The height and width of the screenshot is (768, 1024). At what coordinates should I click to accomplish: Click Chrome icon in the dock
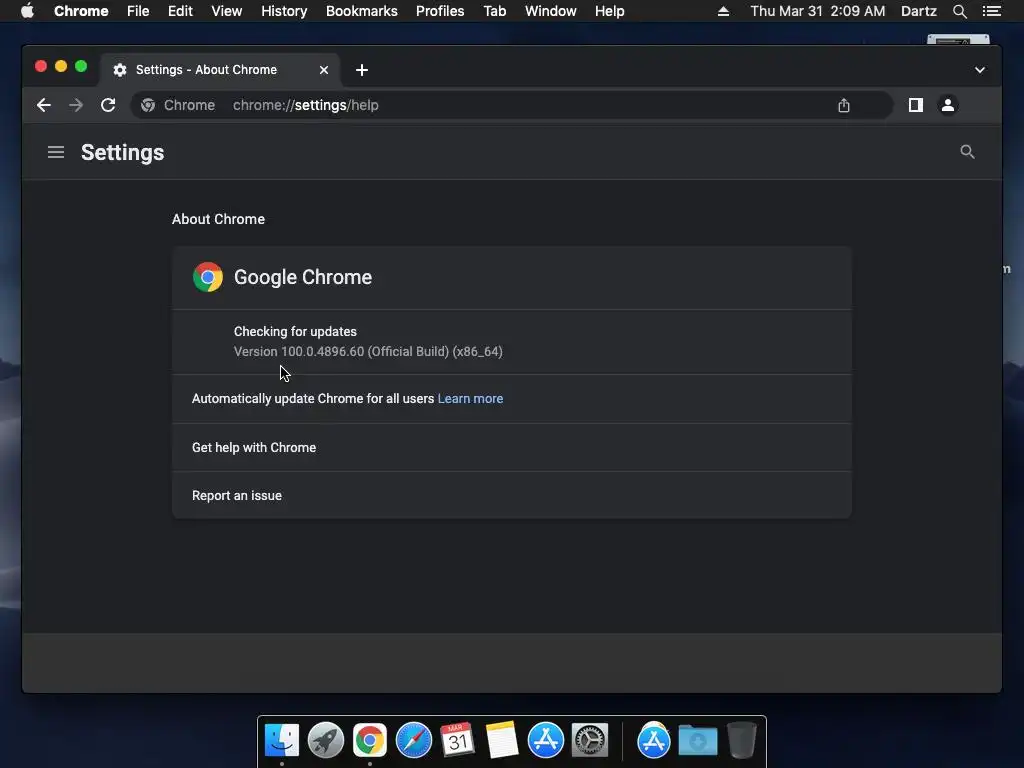[370, 741]
